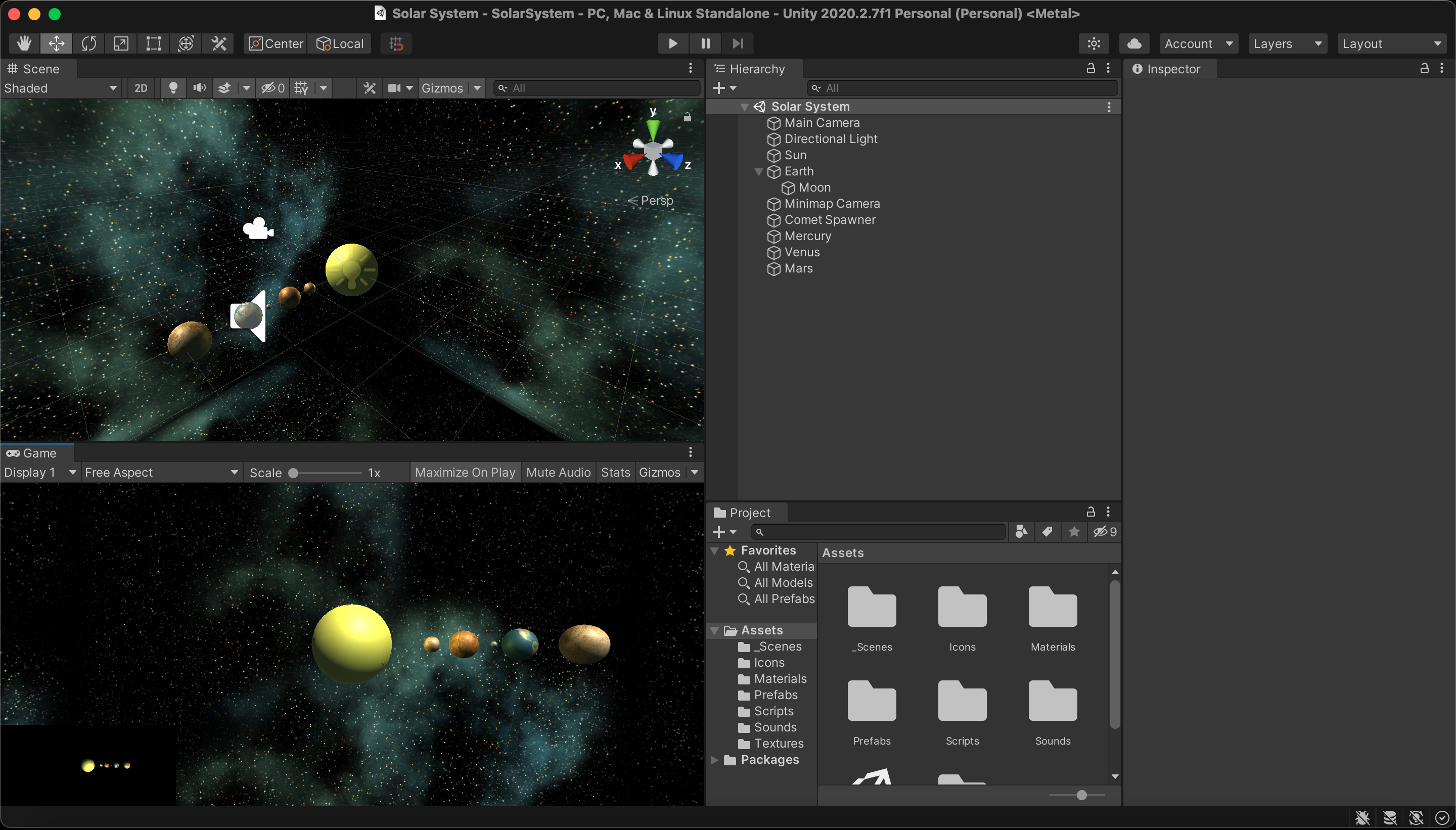1456x830 pixels.
Task: Collapse the Earth object in Hierarchy
Action: point(758,171)
